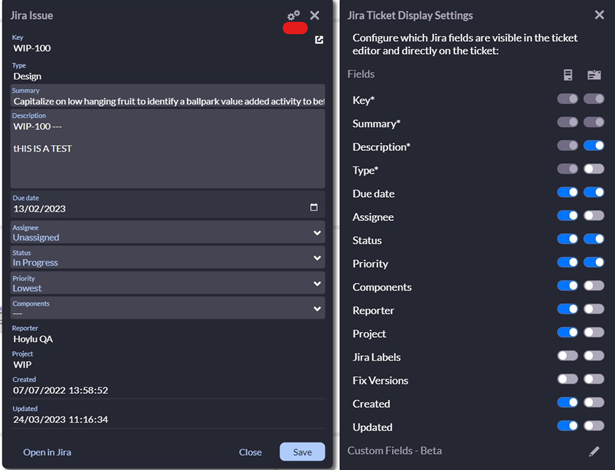The height and width of the screenshot is (470, 615).
Task: Edit Custom Fields with the pencil icon
Action: [594, 451]
